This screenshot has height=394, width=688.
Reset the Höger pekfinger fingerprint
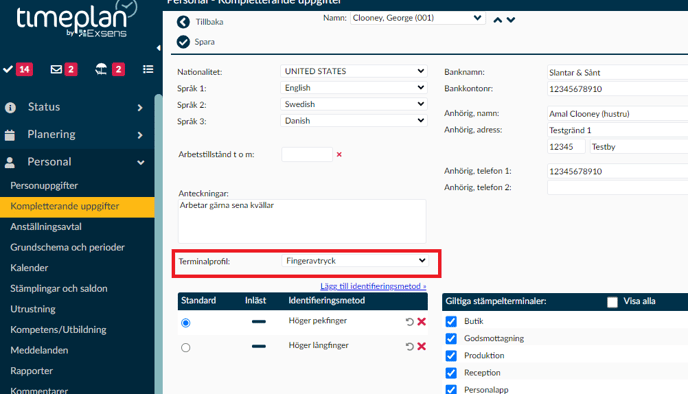409,322
